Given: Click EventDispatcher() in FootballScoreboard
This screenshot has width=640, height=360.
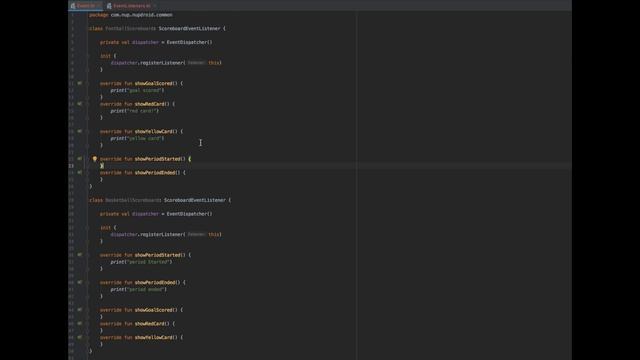Looking at the screenshot, I should [x=189, y=42].
